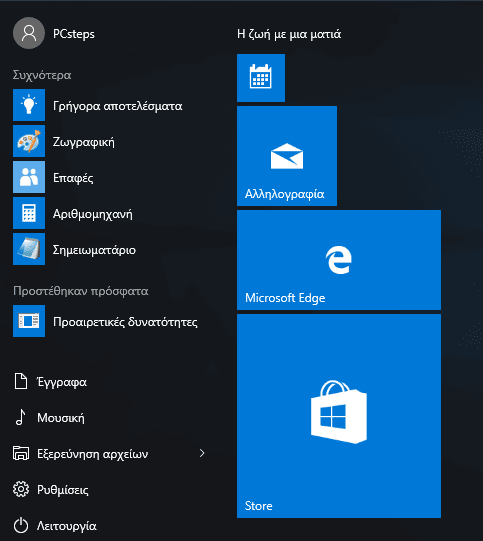Expand the Εξερεύνηση αρχείων jump list arrow
The width and height of the screenshot is (483, 541).
click(202, 453)
